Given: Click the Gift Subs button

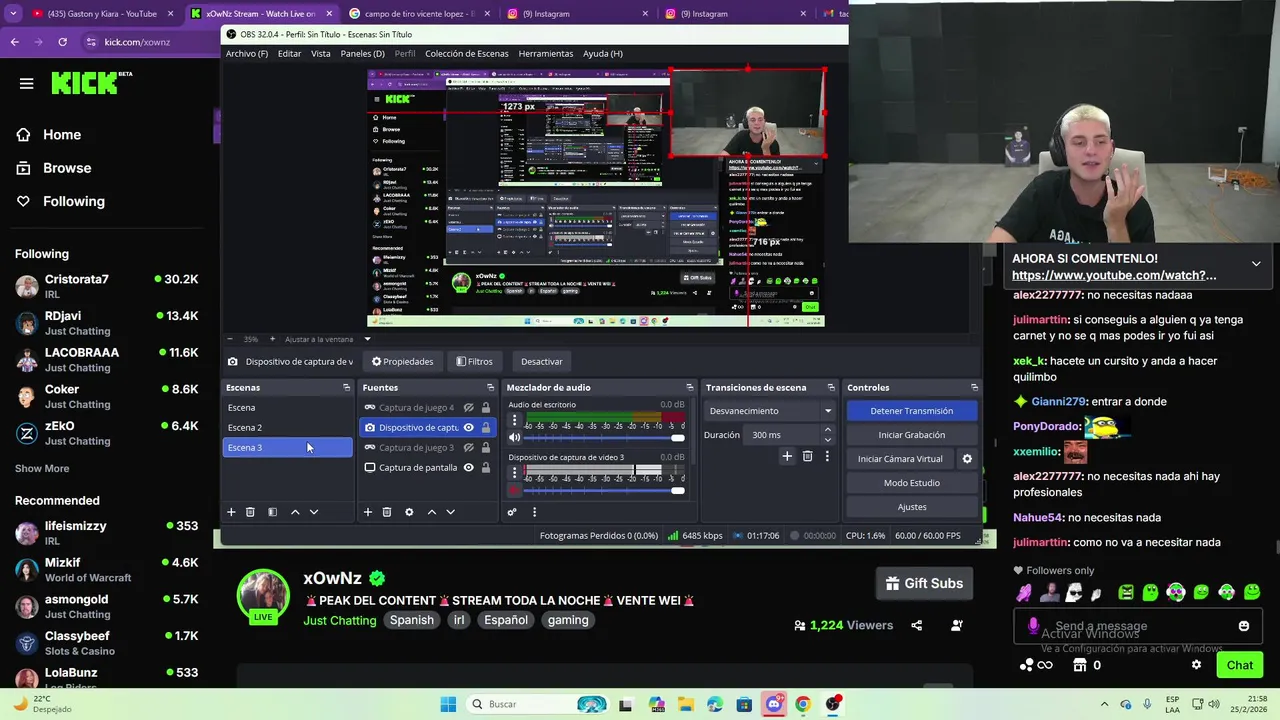Looking at the screenshot, I should (925, 583).
